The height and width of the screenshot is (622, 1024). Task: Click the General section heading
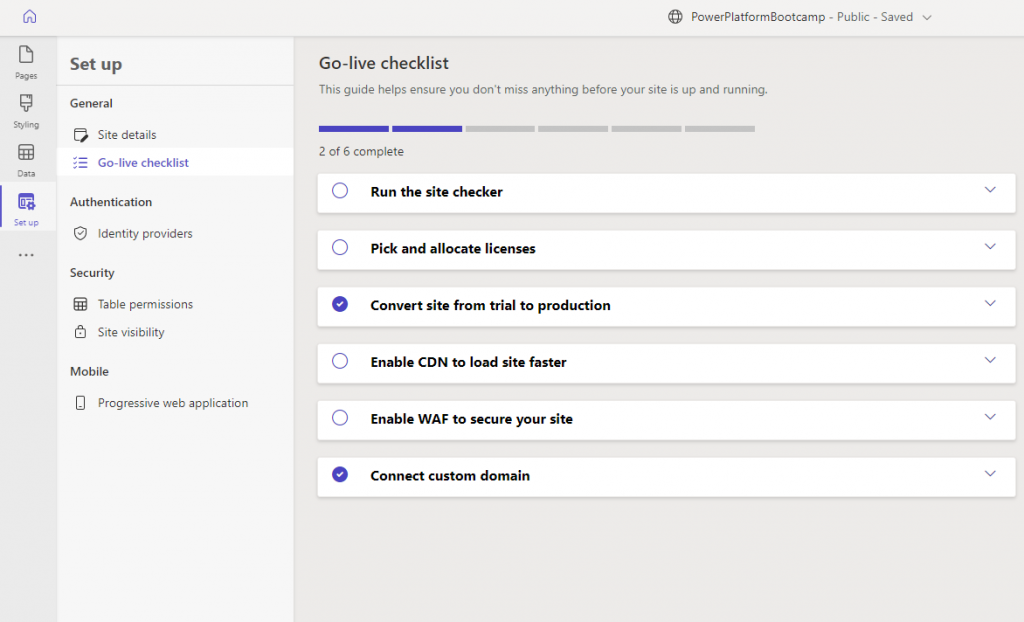[91, 103]
